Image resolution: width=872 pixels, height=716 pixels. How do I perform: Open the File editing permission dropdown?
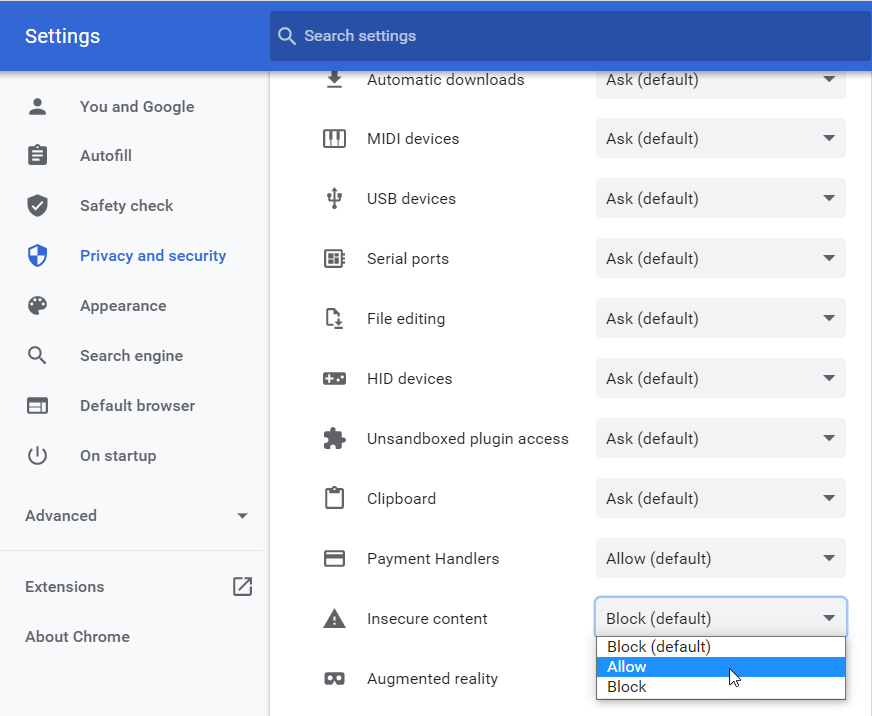721,319
